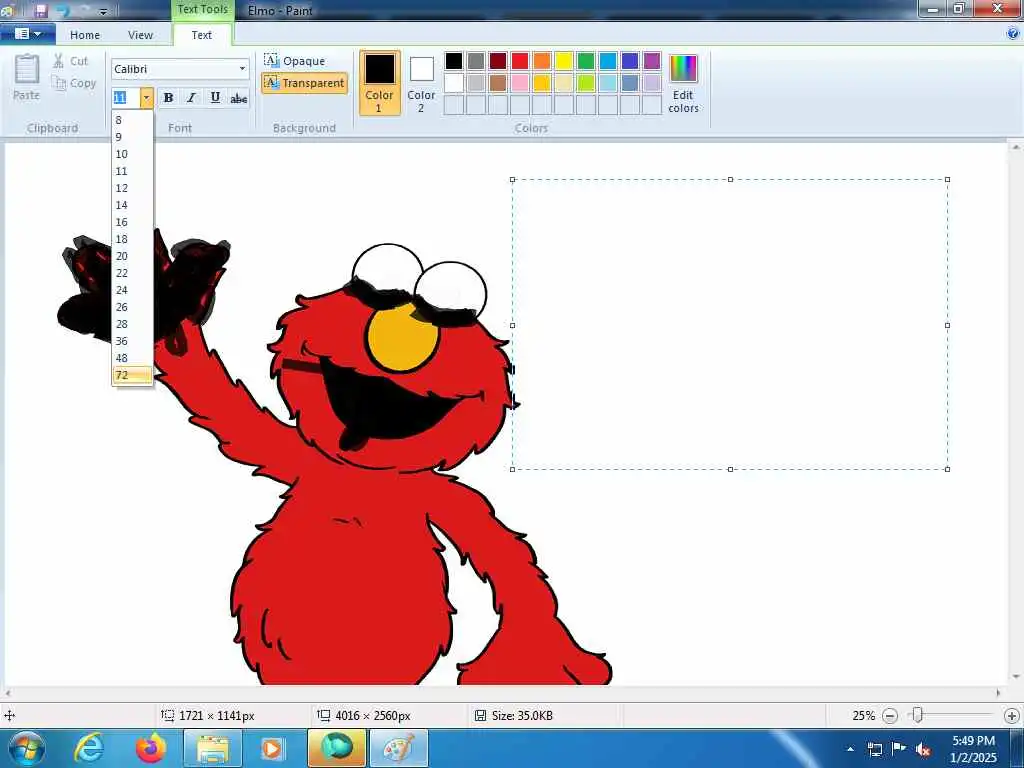Viewport: 1024px width, 768px height.
Task: Click zoom in plus button
Action: point(1012,716)
